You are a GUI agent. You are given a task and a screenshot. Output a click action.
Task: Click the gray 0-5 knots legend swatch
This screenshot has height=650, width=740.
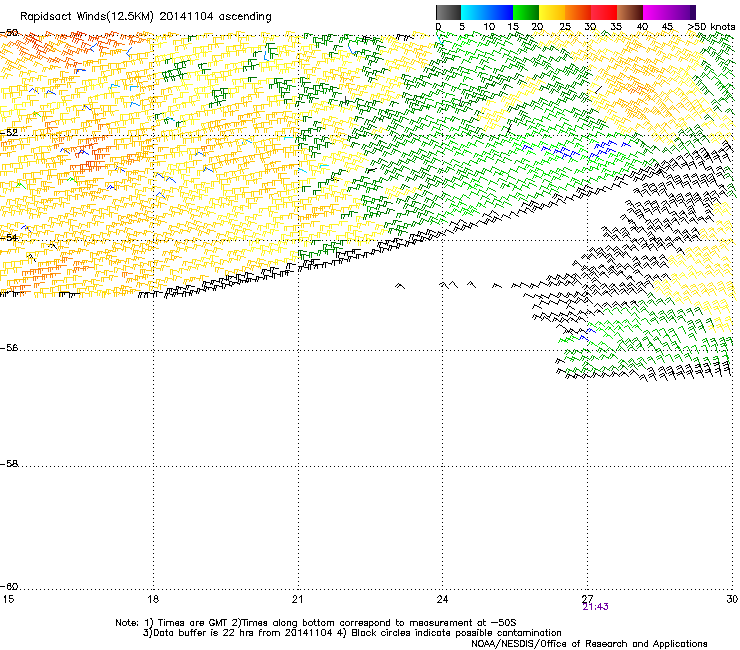click(x=448, y=12)
